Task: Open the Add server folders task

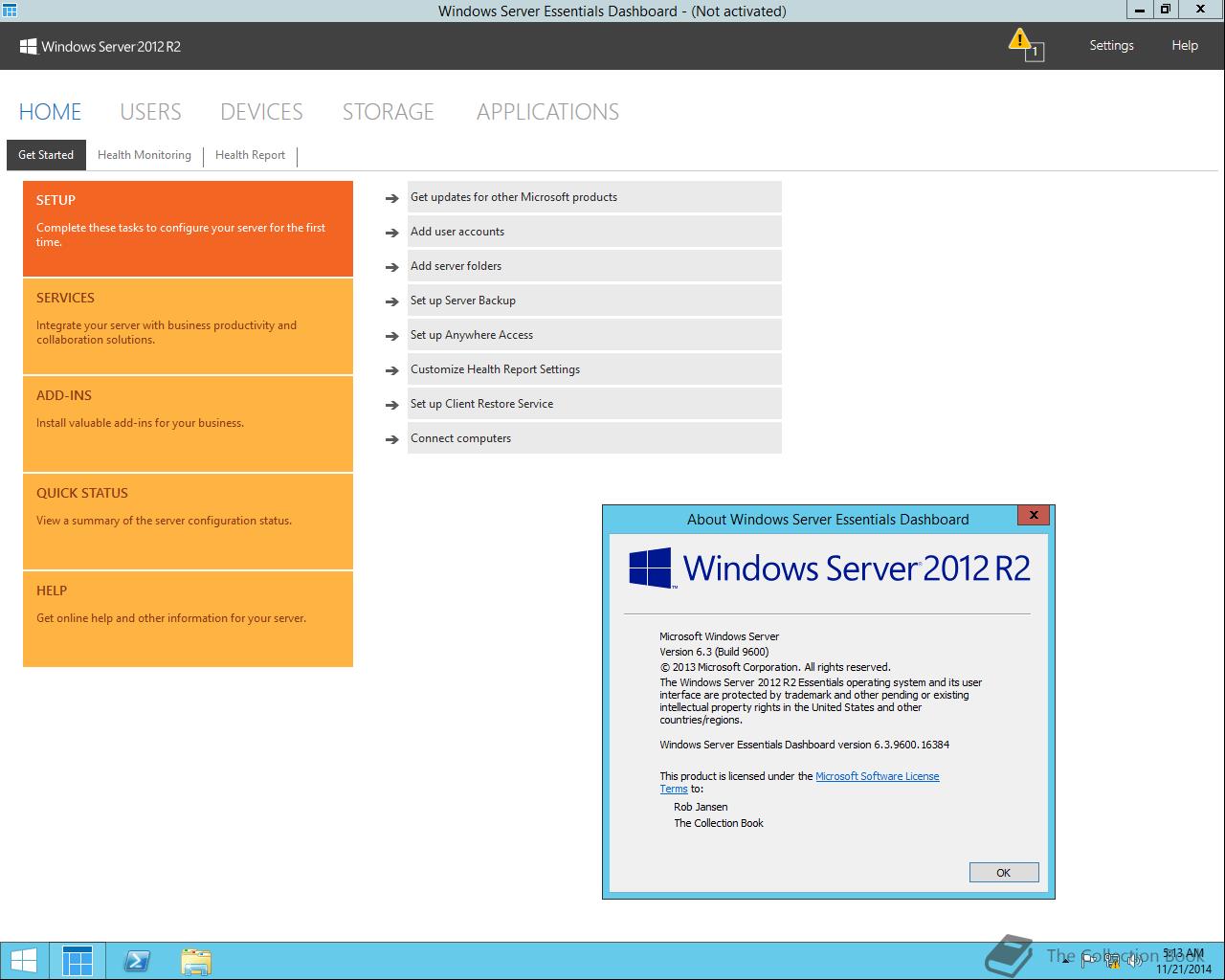Action: (x=594, y=266)
